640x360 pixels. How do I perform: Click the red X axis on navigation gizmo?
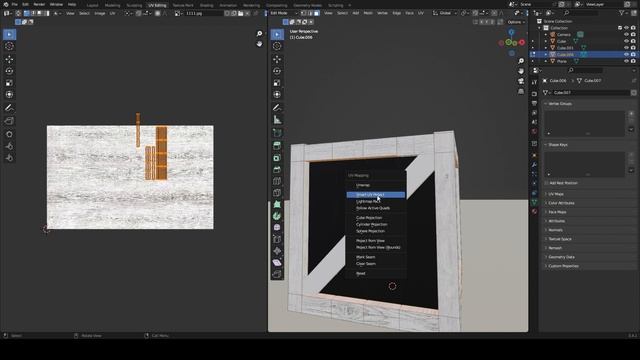click(522, 42)
